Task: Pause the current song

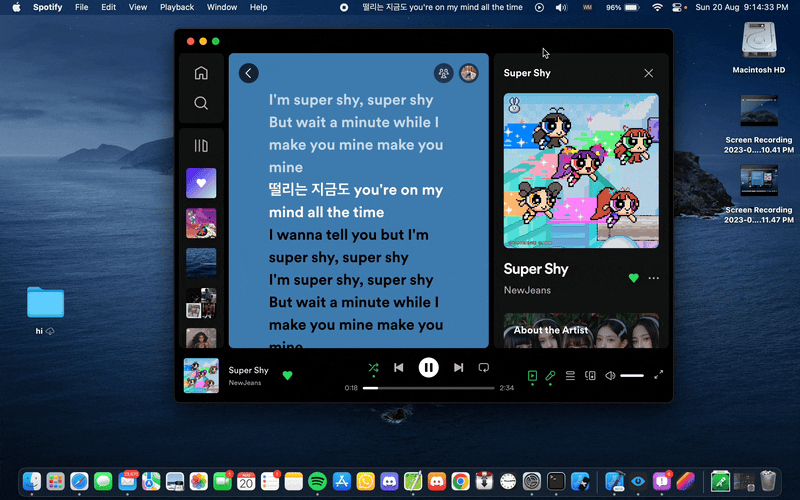Action: click(429, 367)
